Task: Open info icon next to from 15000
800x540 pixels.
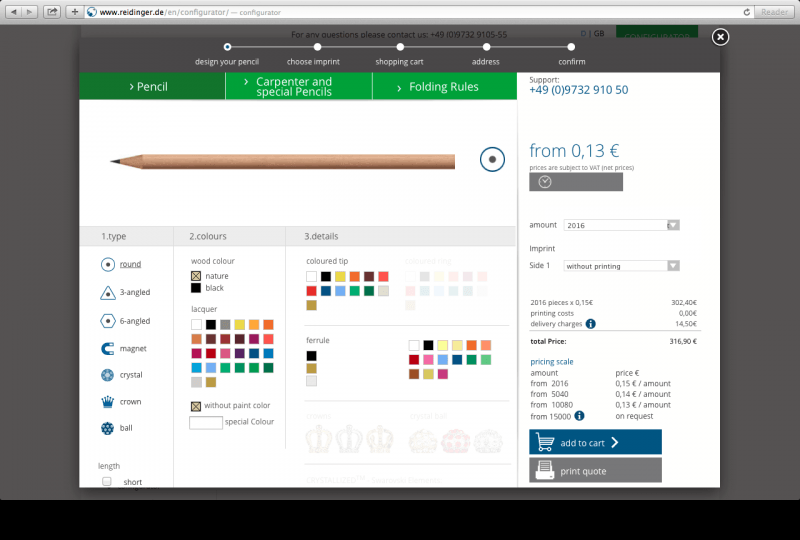Action: pyautogui.click(x=579, y=416)
